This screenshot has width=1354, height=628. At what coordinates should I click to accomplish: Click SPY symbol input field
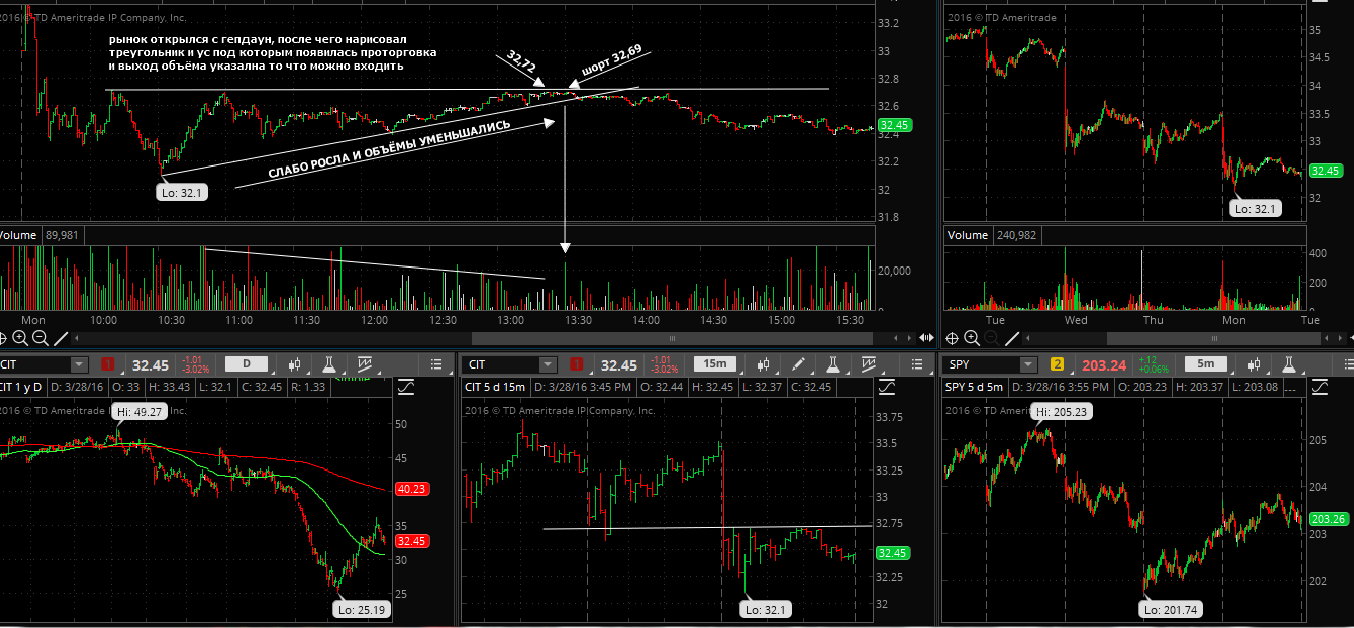[981, 365]
